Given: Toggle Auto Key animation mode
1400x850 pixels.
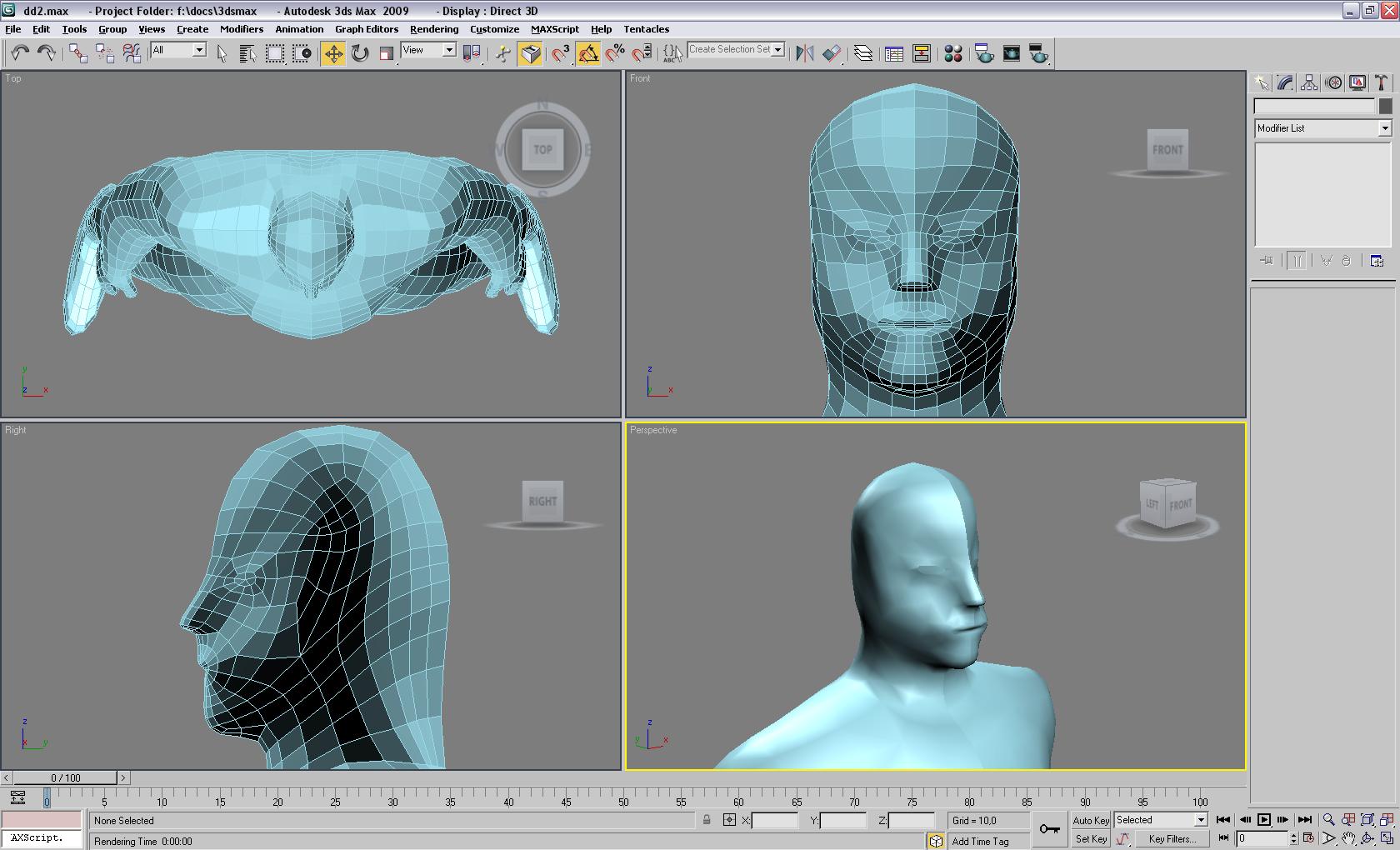Looking at the screenshot, I should coord(1091,820).
